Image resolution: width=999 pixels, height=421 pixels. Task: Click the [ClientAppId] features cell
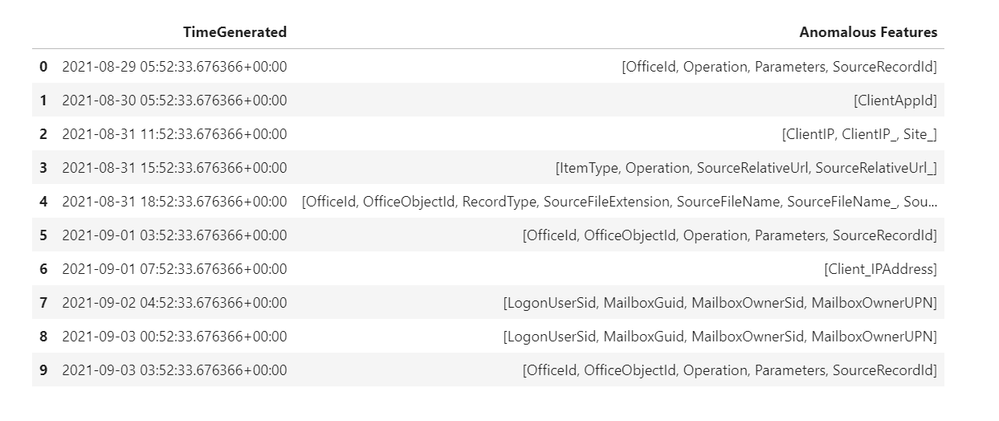tap(895, 101)
